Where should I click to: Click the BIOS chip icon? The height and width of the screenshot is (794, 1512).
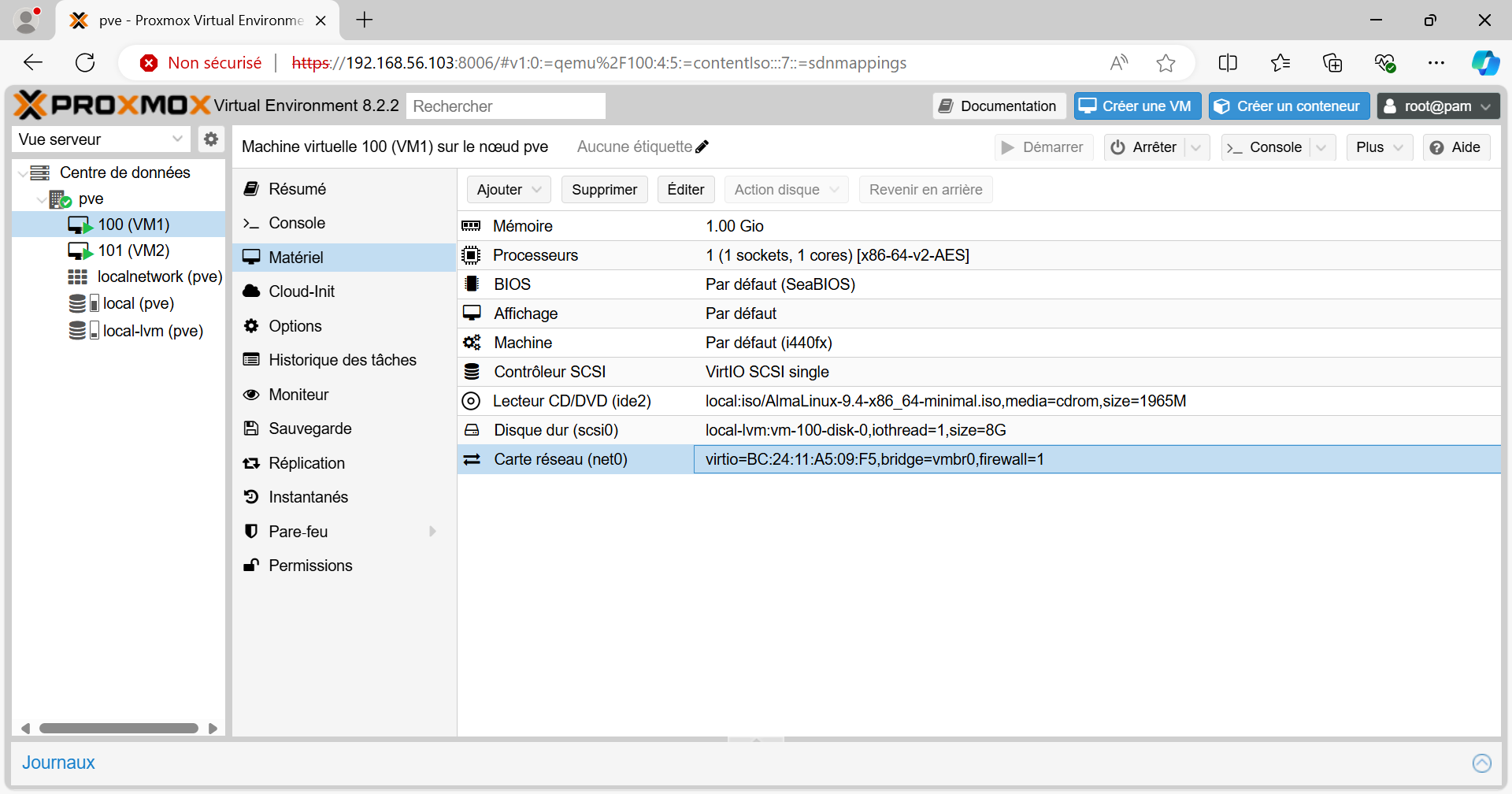[471, 284]
